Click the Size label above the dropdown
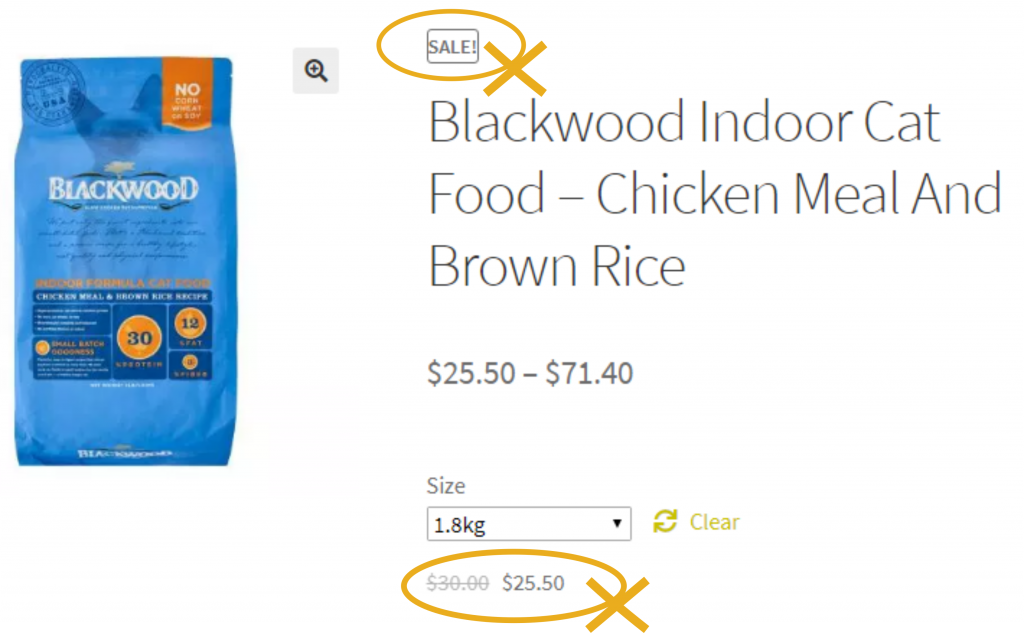This screenshot has height=633, width=1024. [x=446, y=486]
